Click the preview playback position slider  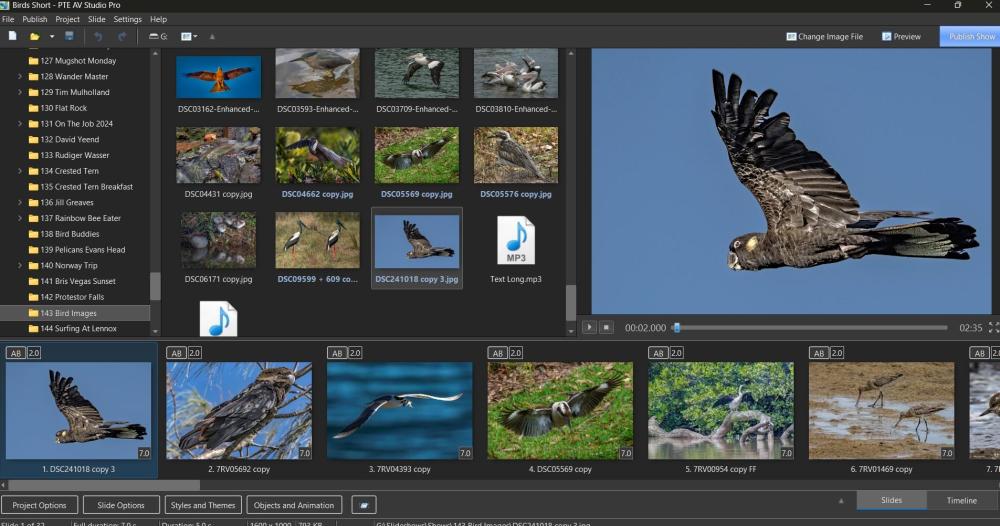click(677, 327)
